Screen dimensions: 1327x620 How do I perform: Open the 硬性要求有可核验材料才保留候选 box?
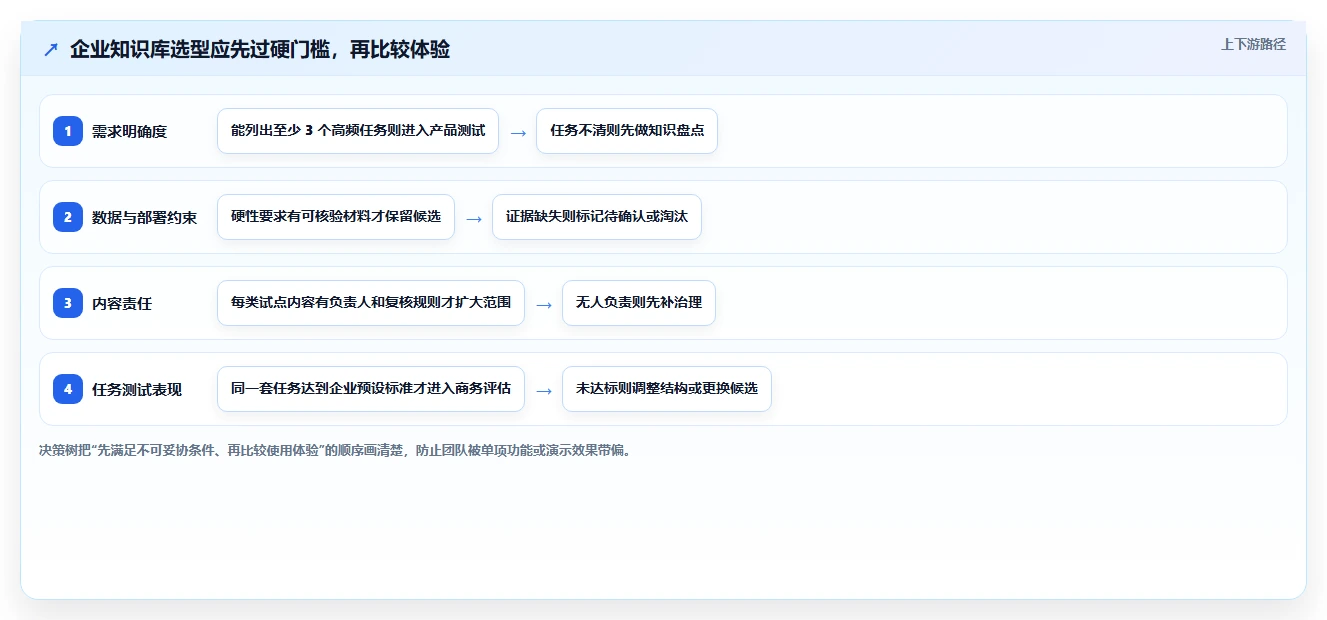pos(336,217)
